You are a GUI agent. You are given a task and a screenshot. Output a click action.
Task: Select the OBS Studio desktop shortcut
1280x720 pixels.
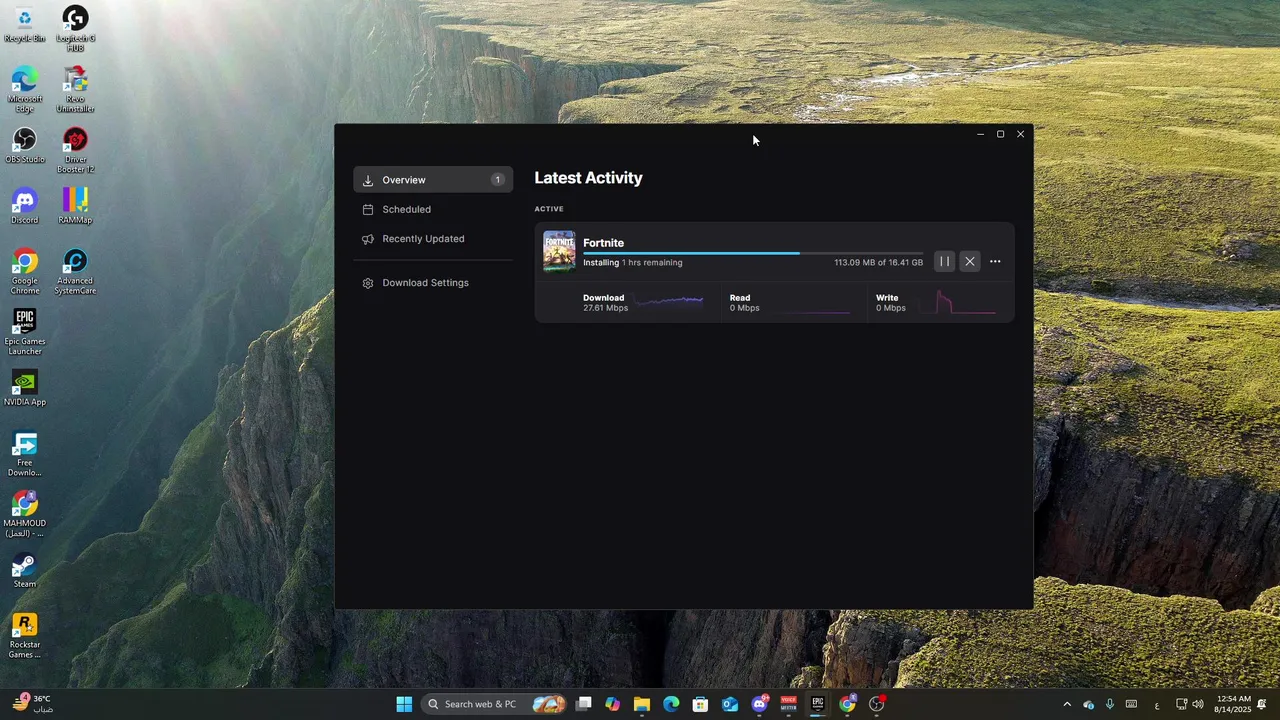point(24,146)
